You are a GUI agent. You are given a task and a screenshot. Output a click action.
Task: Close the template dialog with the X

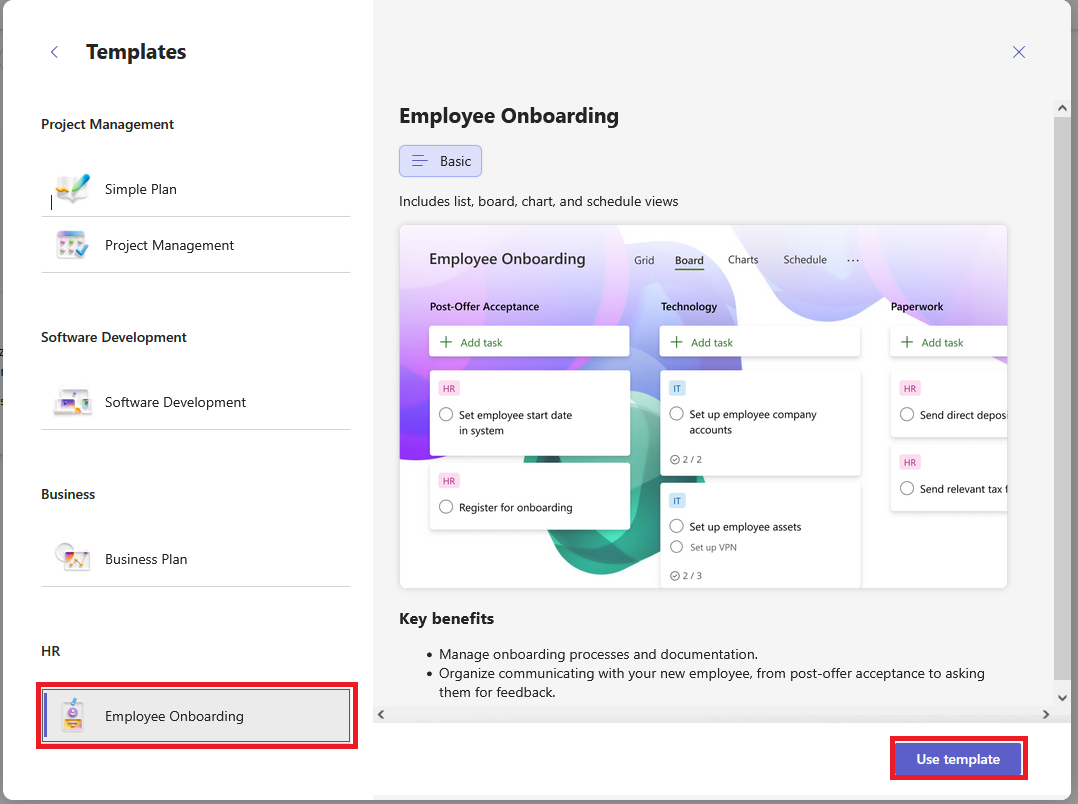pos(1018,52)
